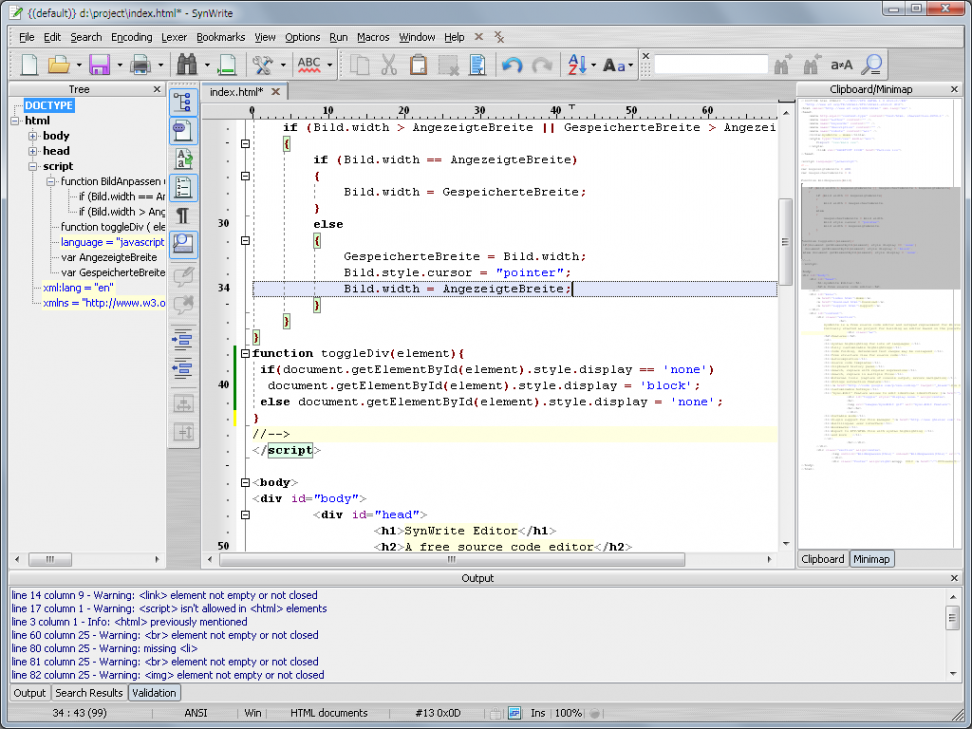
Task: Toggle paragraph marks with the pilcrow sidebar icon
Action: pos(184,215)
